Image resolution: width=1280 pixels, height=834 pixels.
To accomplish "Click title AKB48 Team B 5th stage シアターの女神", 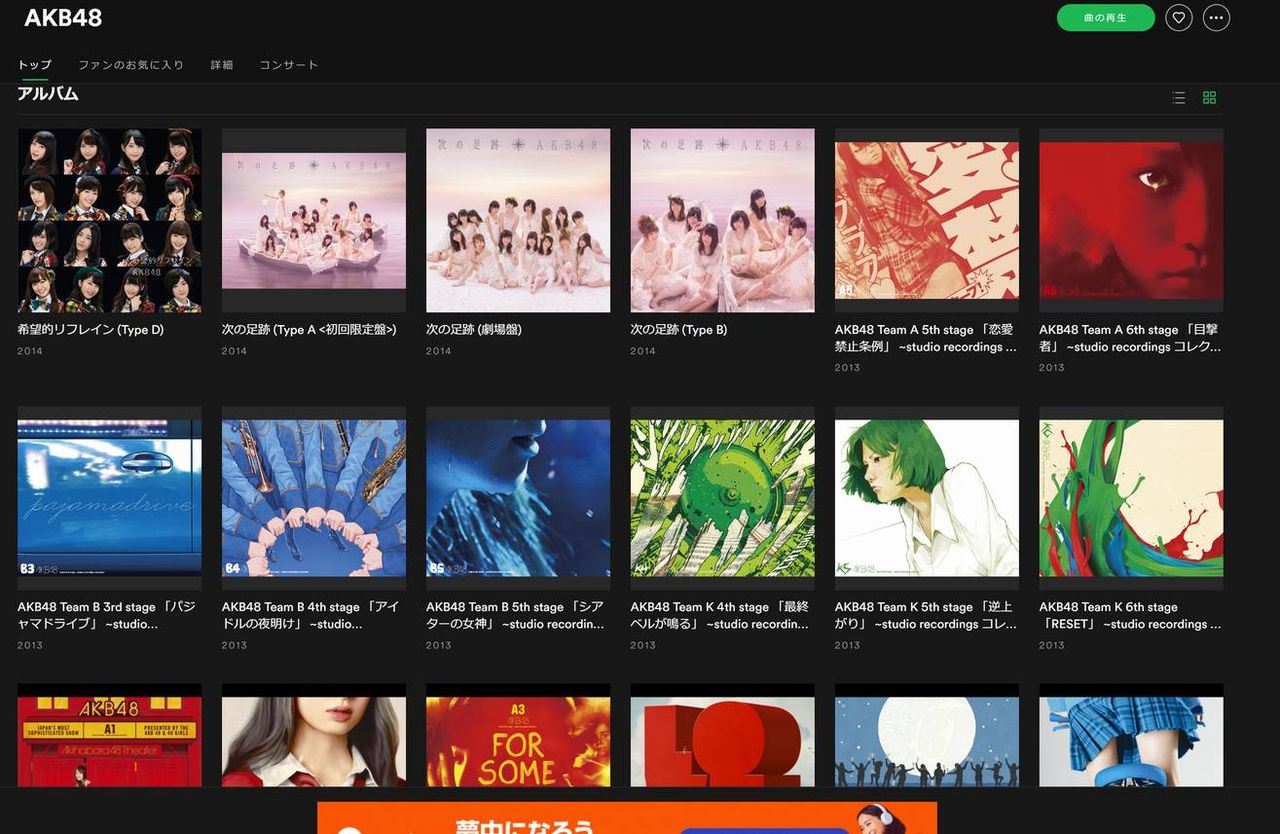I will pyautogui.click(x=515, y=616).
